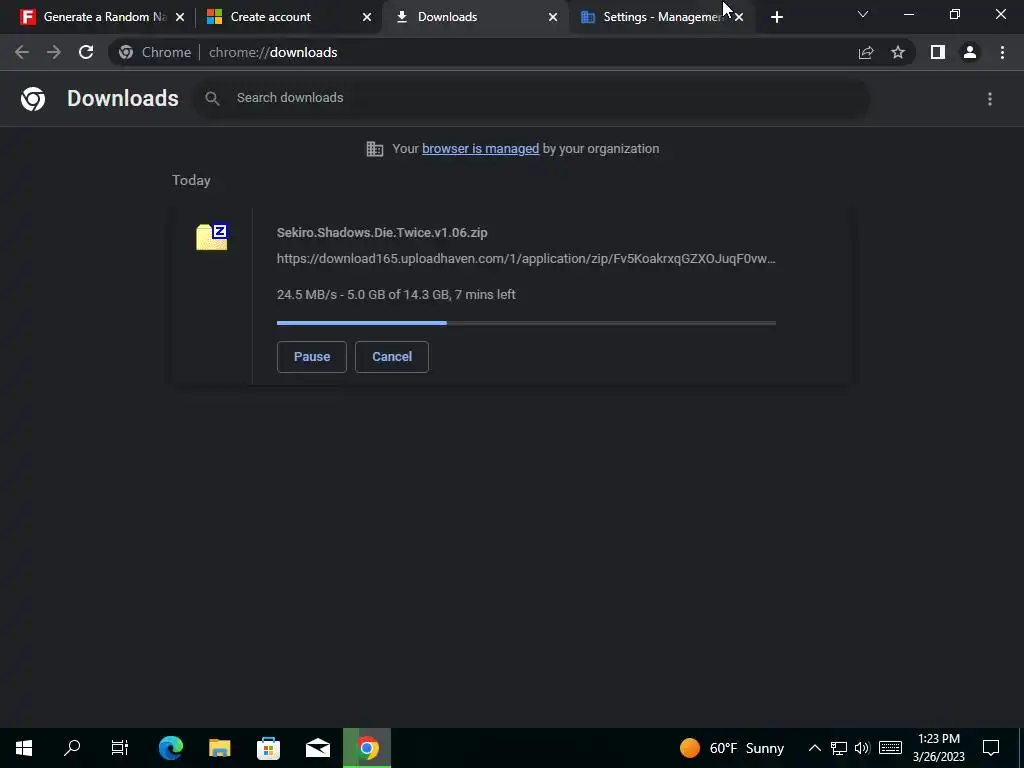Open the Chrome three-dot main menu
Viewport: 1024px width, 768px height.
[x=1002, y=52]
